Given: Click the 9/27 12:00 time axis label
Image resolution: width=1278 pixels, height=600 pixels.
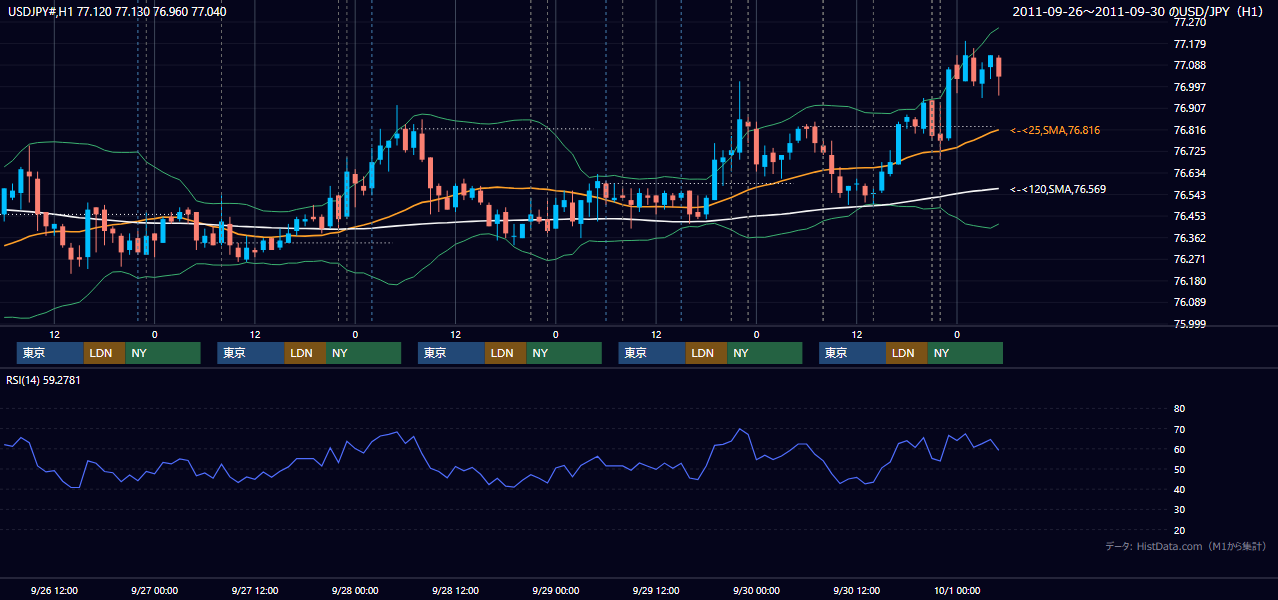Looking at the screenshot, I should coord(254,590).
